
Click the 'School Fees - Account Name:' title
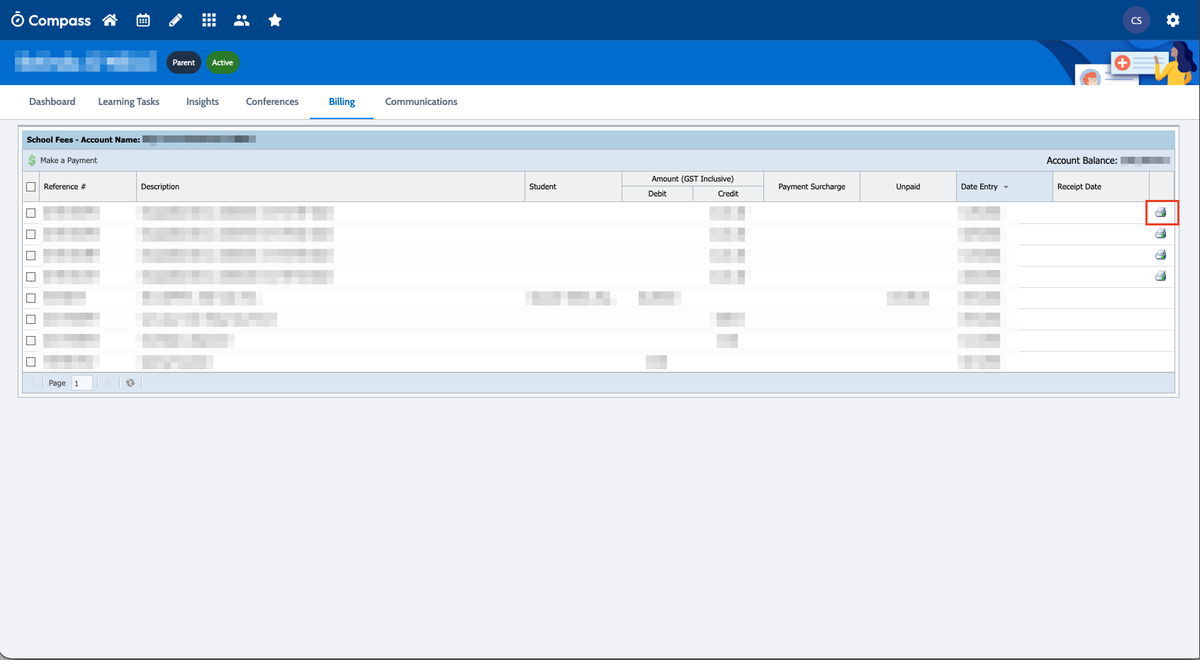click(x=83, y=140)
